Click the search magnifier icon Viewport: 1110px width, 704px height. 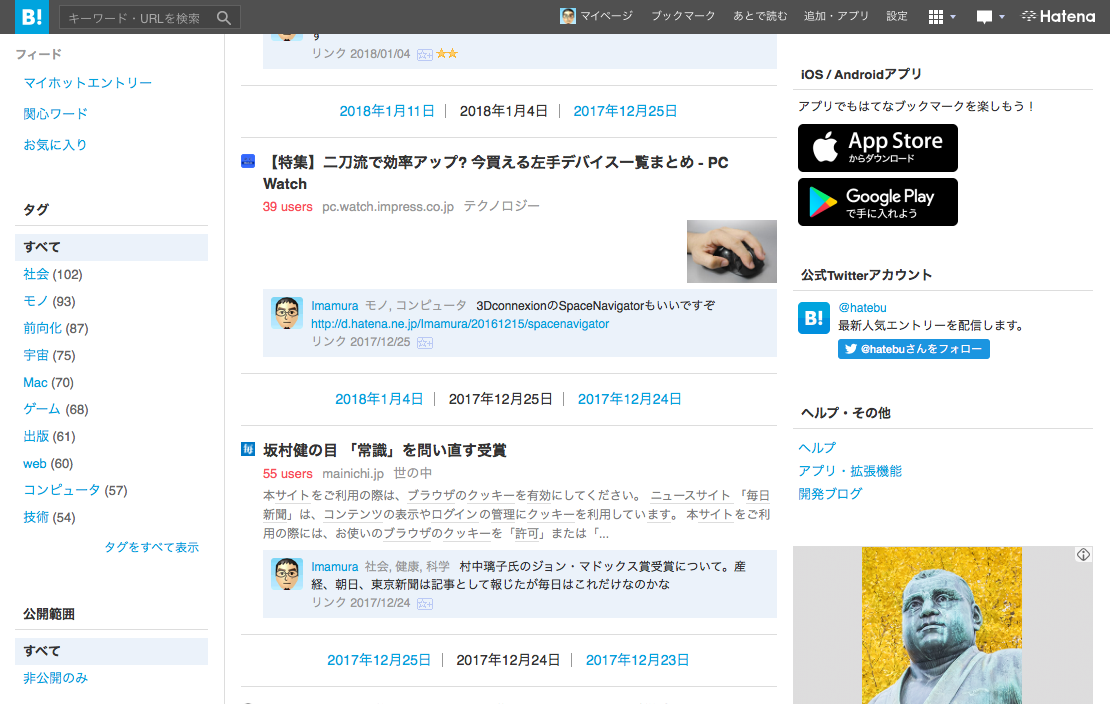pyautogui.click(x=224, y=18)
